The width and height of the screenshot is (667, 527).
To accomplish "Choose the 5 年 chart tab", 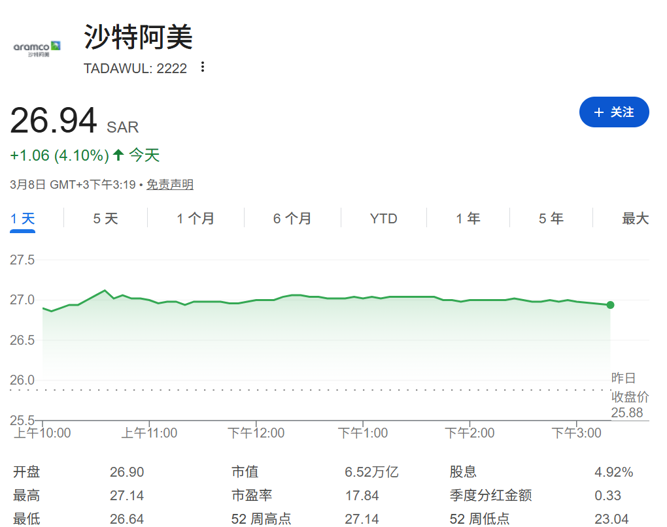I will click(x=551, y=218).
